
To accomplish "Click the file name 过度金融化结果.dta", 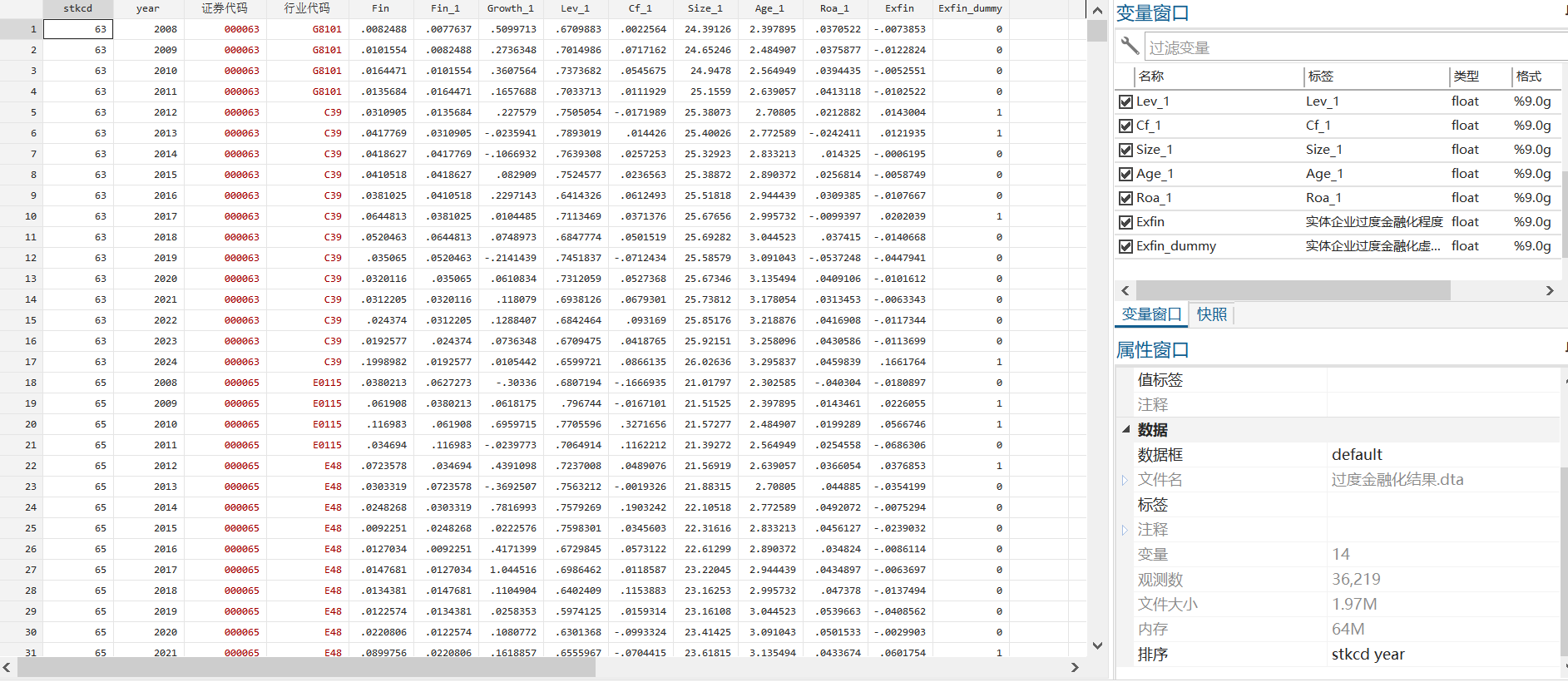I will tap(1397, 480).
